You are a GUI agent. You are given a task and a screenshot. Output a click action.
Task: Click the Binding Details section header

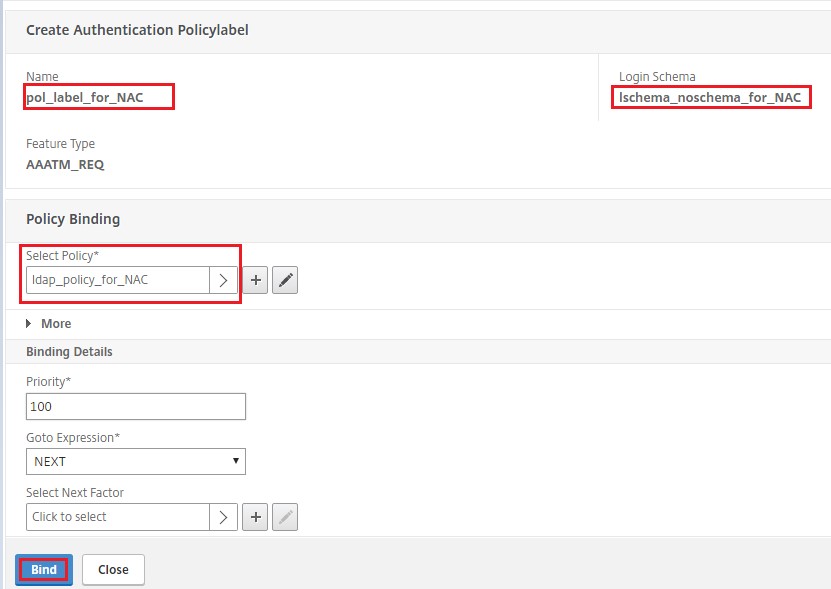coord(69,351)
